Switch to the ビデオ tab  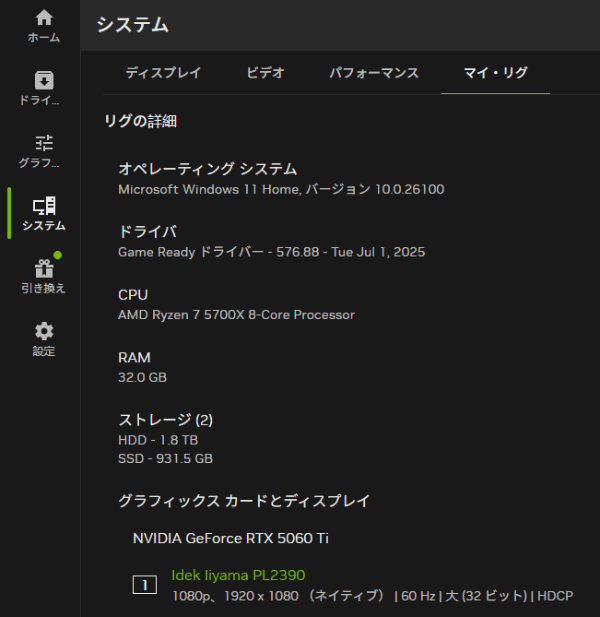pos(265,73)
